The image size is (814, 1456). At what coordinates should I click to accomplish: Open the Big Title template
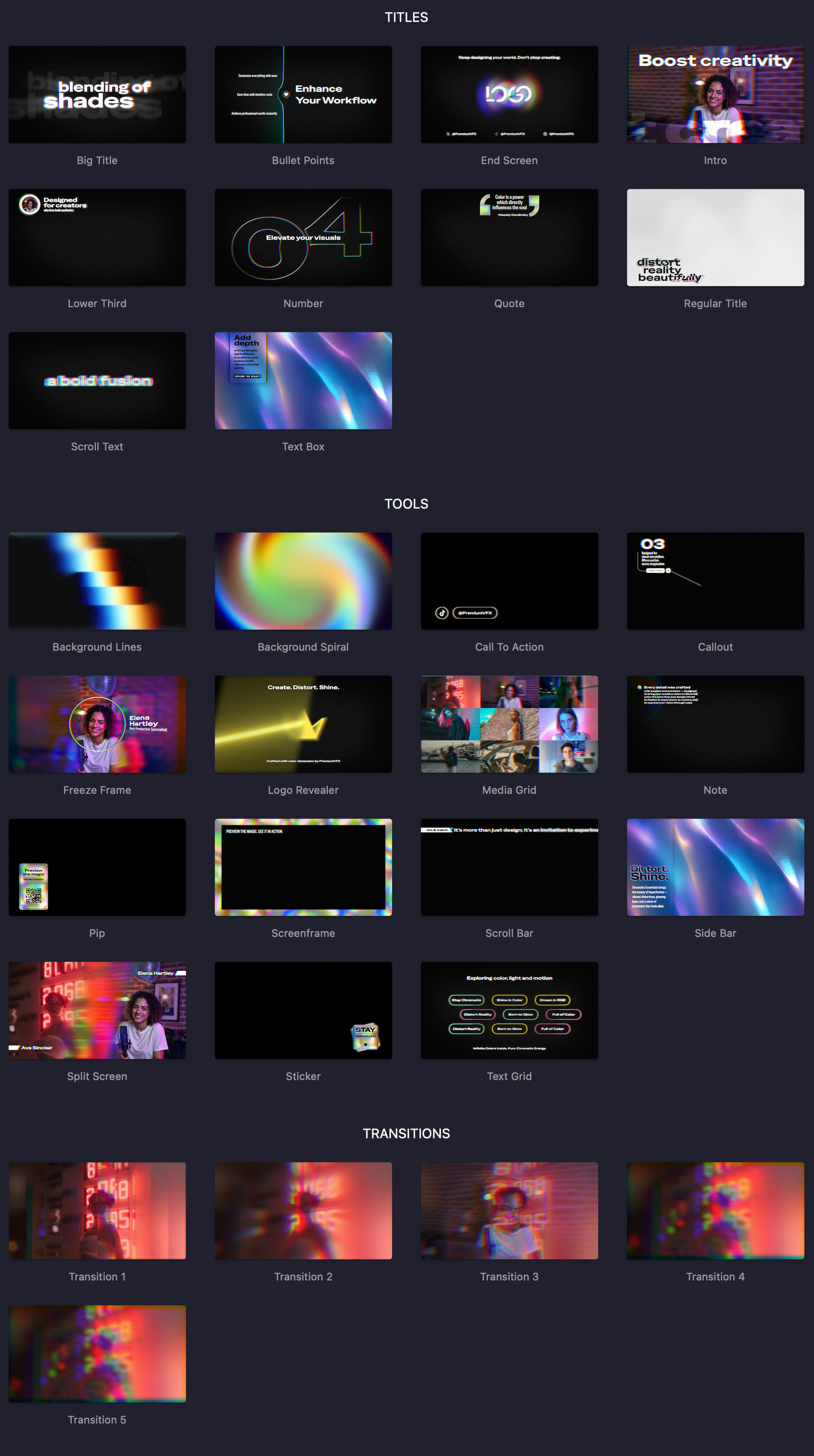pos(97,94)
